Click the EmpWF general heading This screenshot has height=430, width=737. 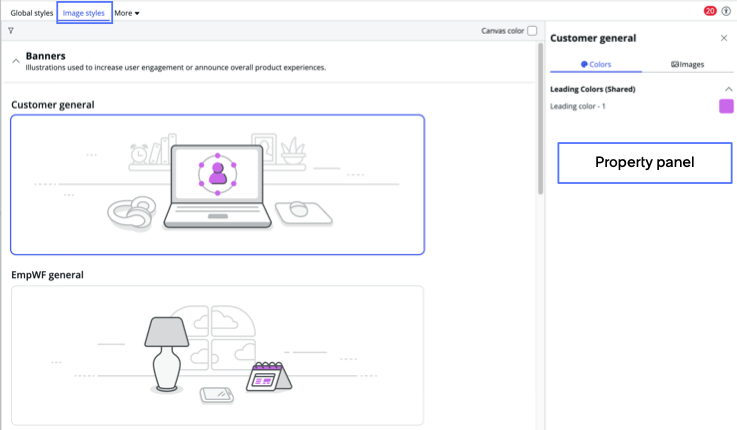click(x=47, y=275)
